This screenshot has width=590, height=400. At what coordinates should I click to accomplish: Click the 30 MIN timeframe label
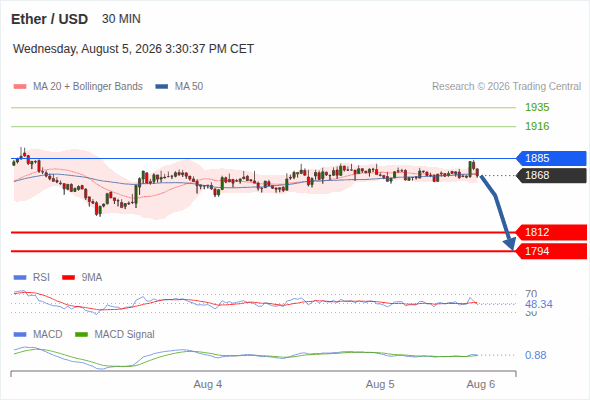[x=121, y=19]
